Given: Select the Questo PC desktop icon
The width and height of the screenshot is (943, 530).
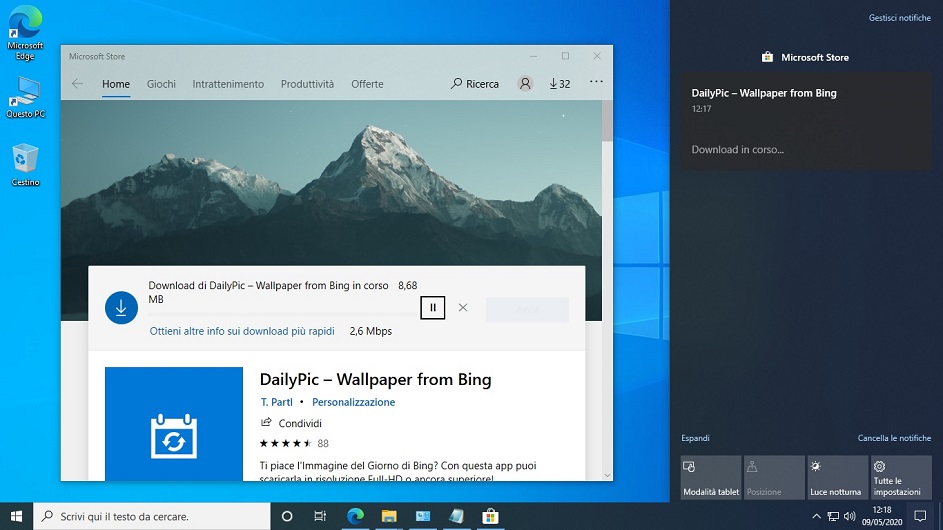Looking at the screenshot, I should click(25, 97).
